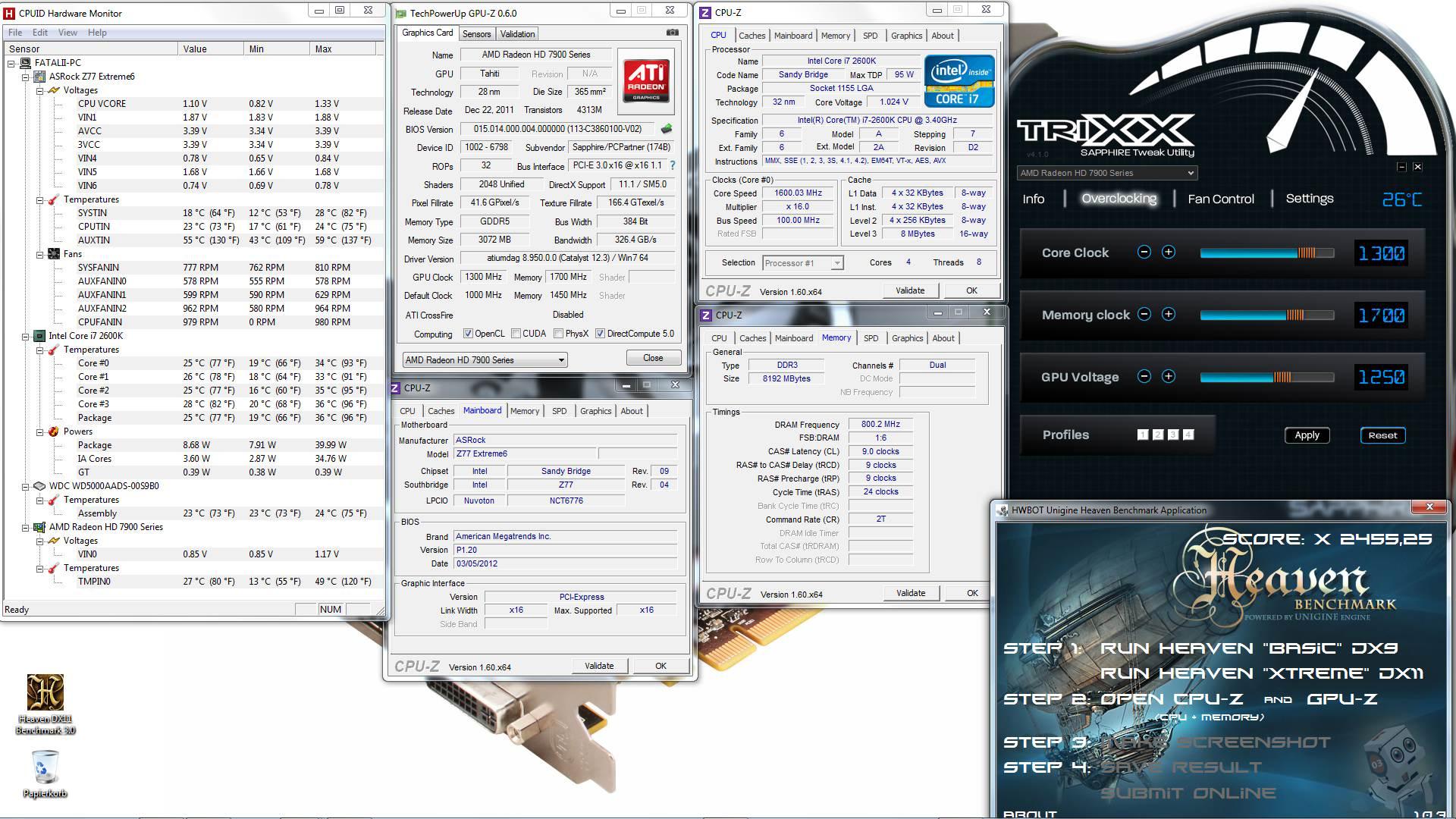This screenshot has height=819, width=1456.
Task: Collapse the FATAL1I-PC tree node
Action: coord(11,64)
